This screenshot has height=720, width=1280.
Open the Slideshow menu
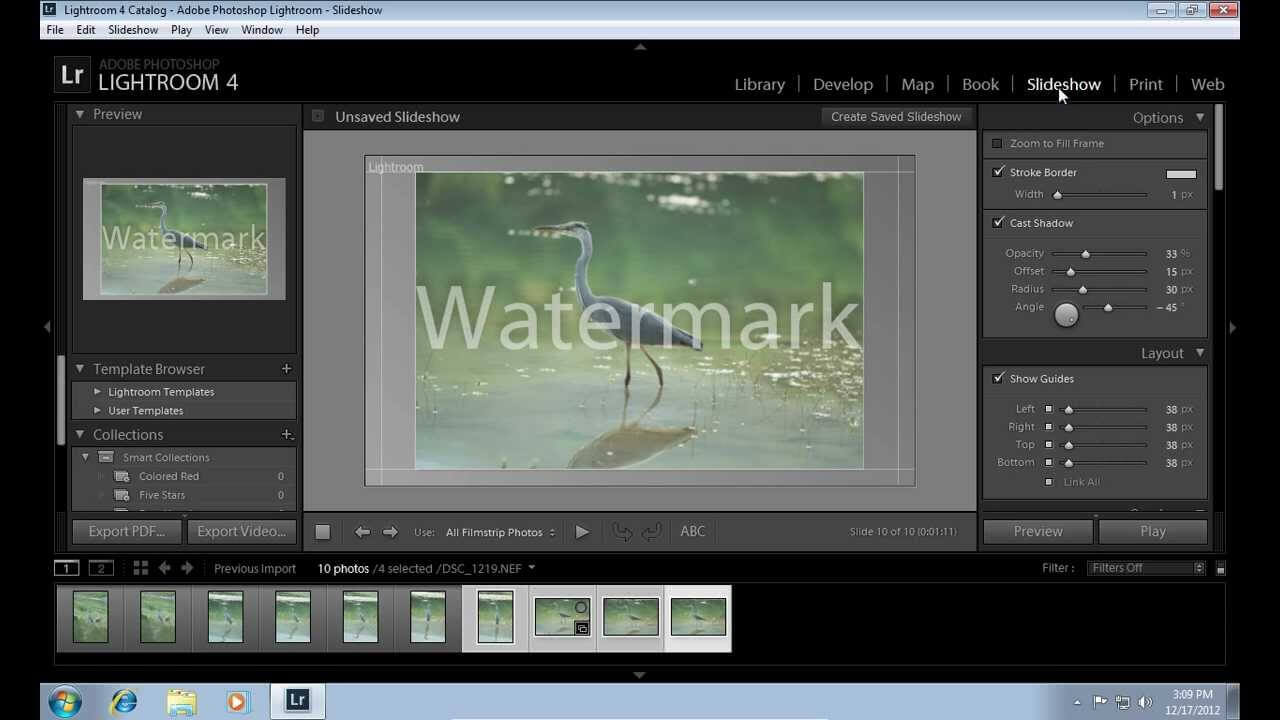click(133, 30)
